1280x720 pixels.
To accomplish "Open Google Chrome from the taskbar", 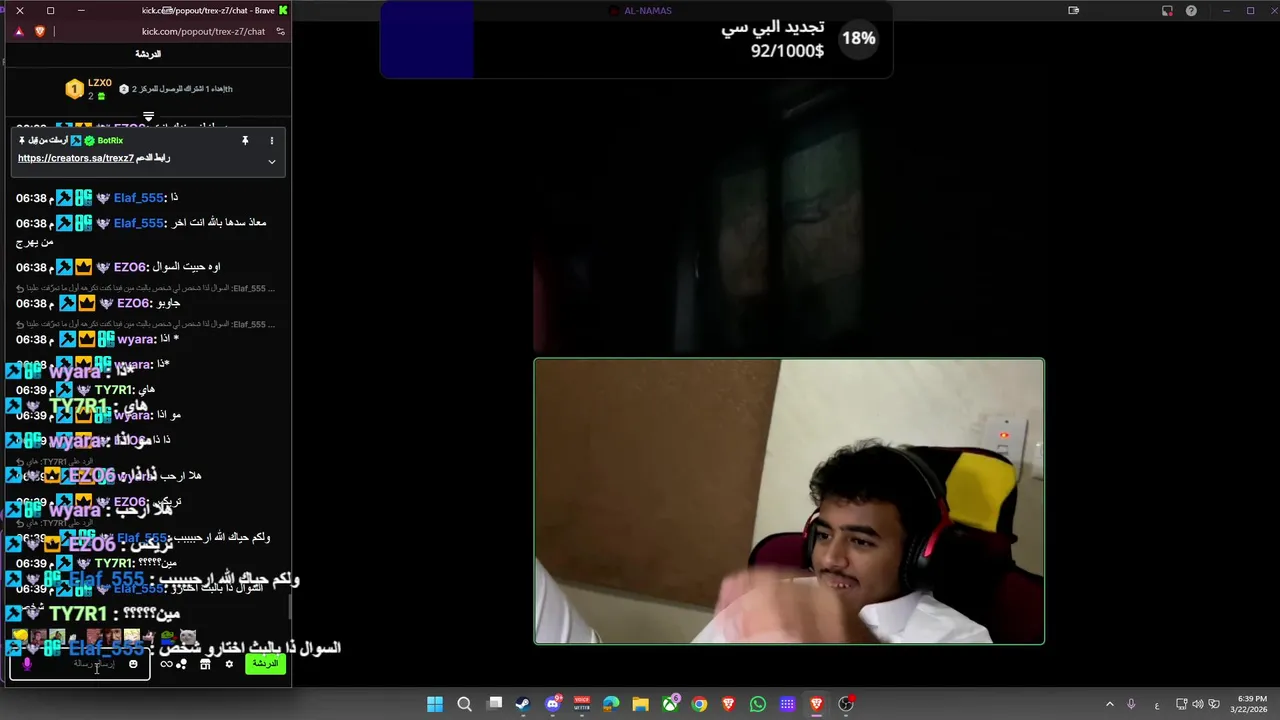I will (699, 704).
